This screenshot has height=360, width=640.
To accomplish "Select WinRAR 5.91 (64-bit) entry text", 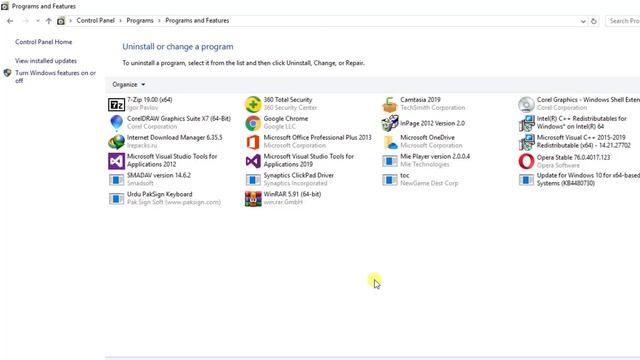I will click(x=292, y=194).
